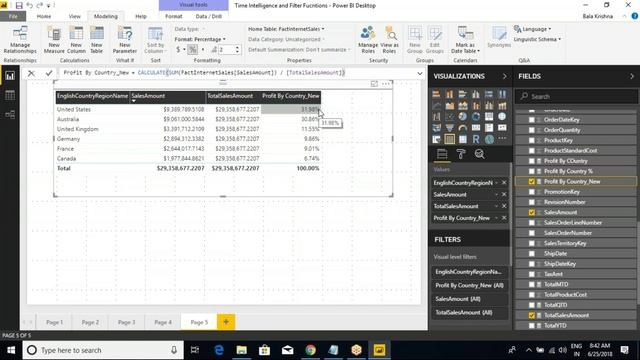Remove Profit By Country_New from Values
The width and height of the screenshot is (640, 360).
(x=504, y=218)
